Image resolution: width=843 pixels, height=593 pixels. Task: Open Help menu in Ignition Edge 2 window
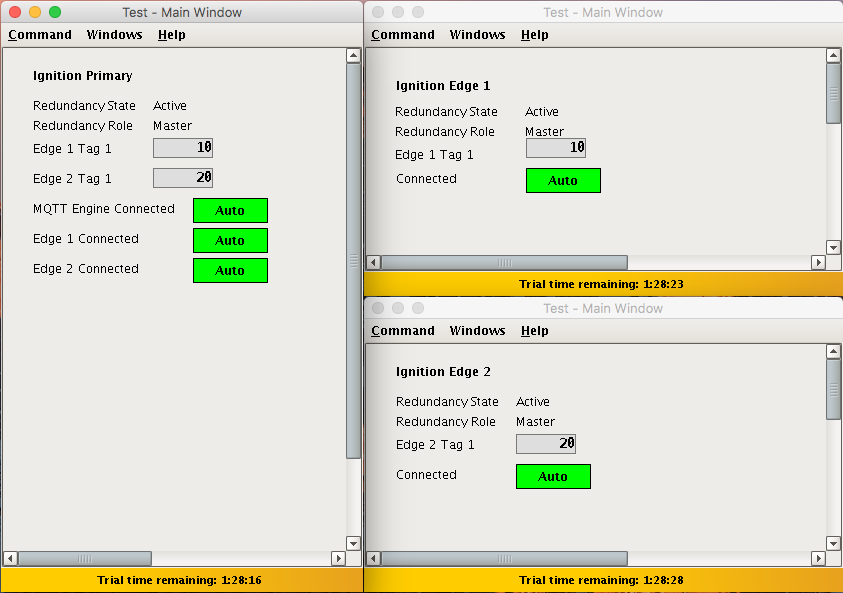point(534,331)
